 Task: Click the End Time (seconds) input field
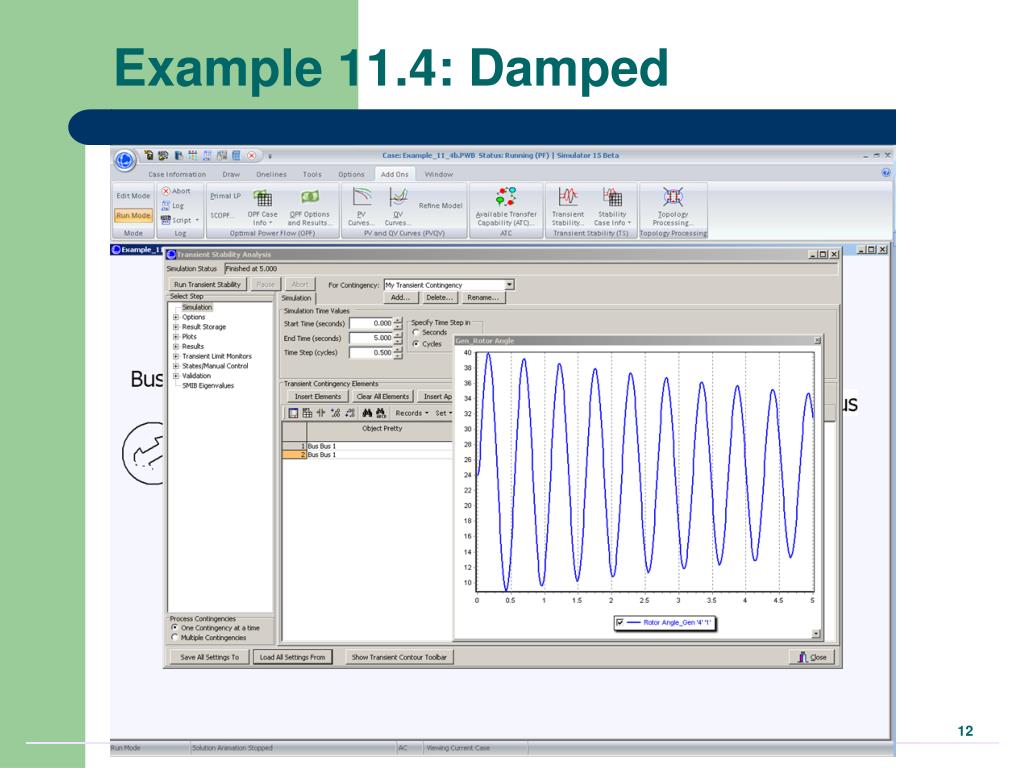[x=371, y=338]
